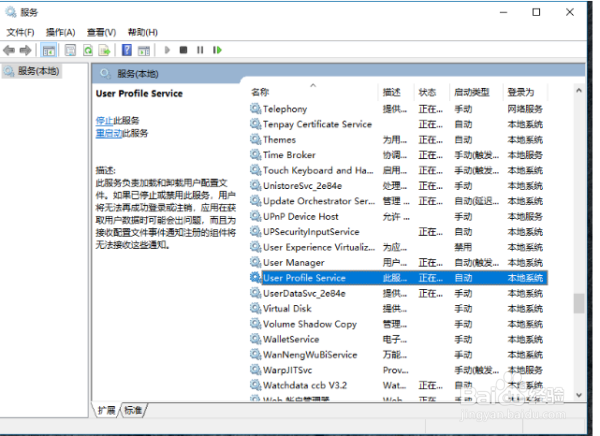Image resolution: width=600 pixels, height=436 pixels.
Task: Click the Prov... description cell of WarpJITSvc
Action: 395,370
